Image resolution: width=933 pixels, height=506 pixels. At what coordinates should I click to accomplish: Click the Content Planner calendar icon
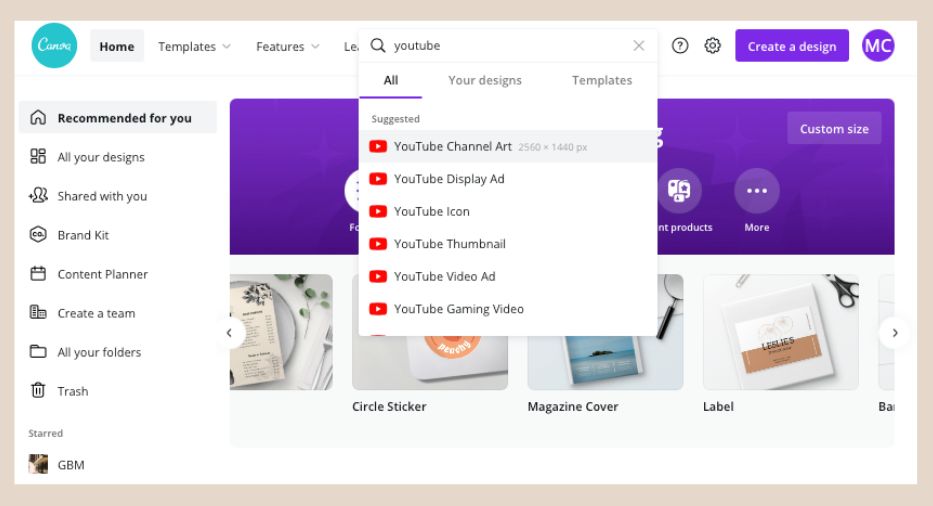(x=38, y=274)
